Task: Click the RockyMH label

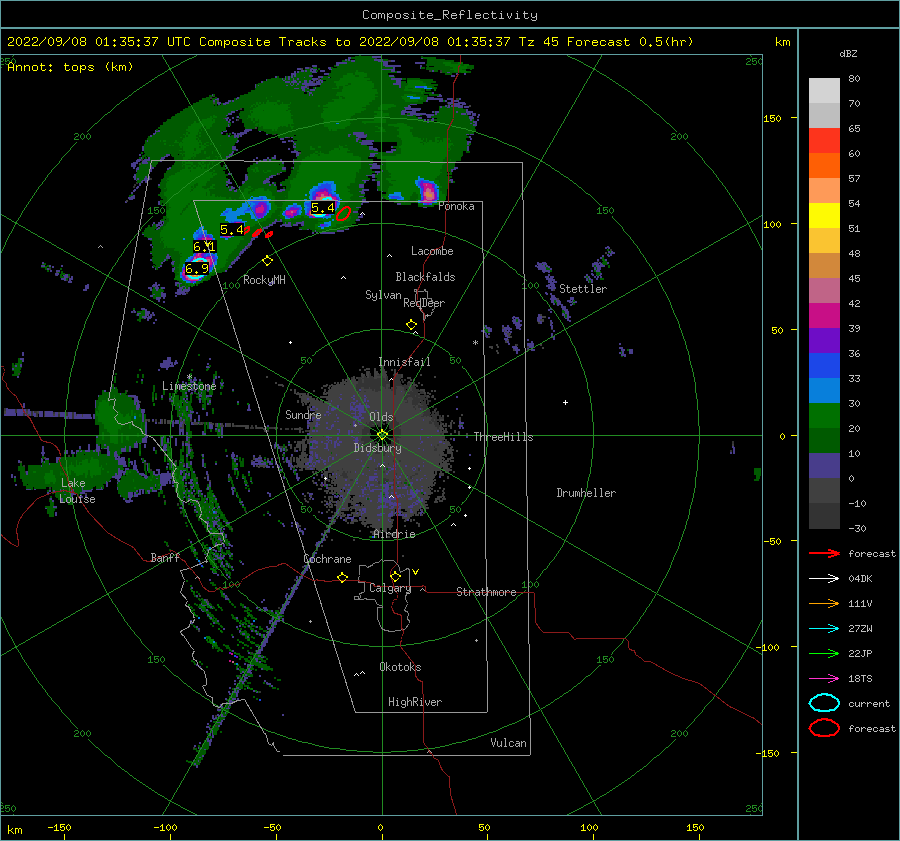Action: pyautogui.click(x=264, y=280)
